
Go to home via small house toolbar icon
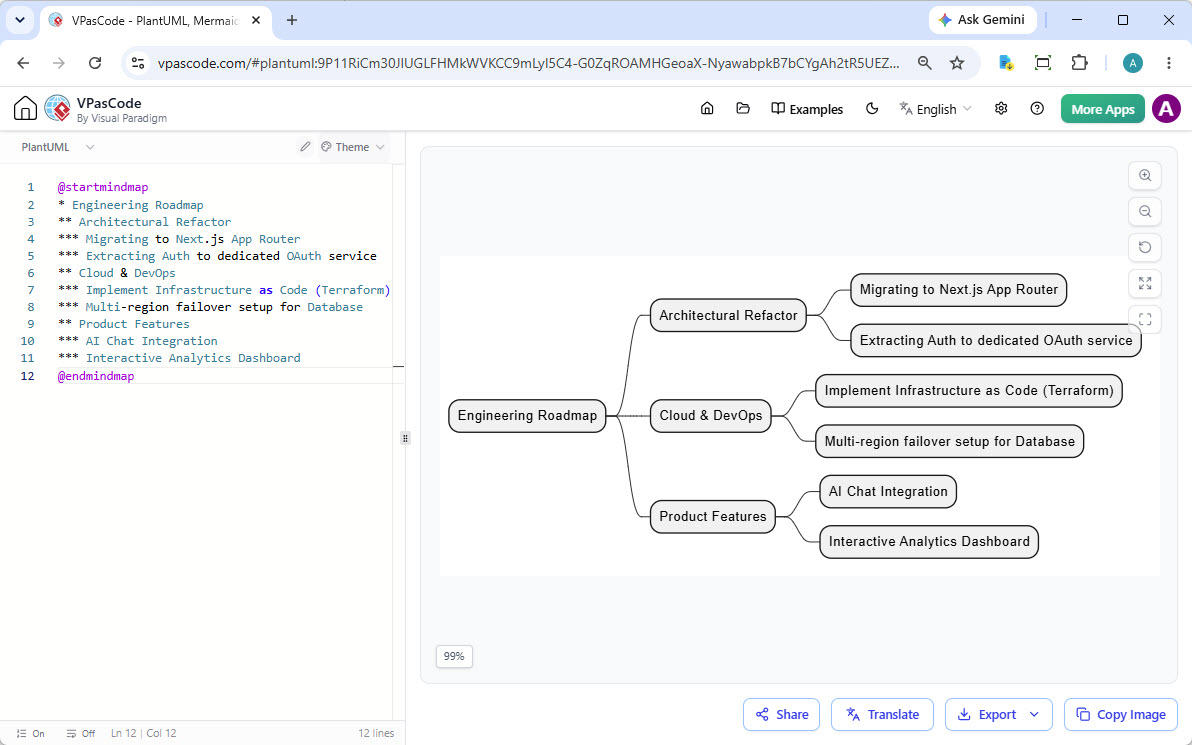point(707,109)
